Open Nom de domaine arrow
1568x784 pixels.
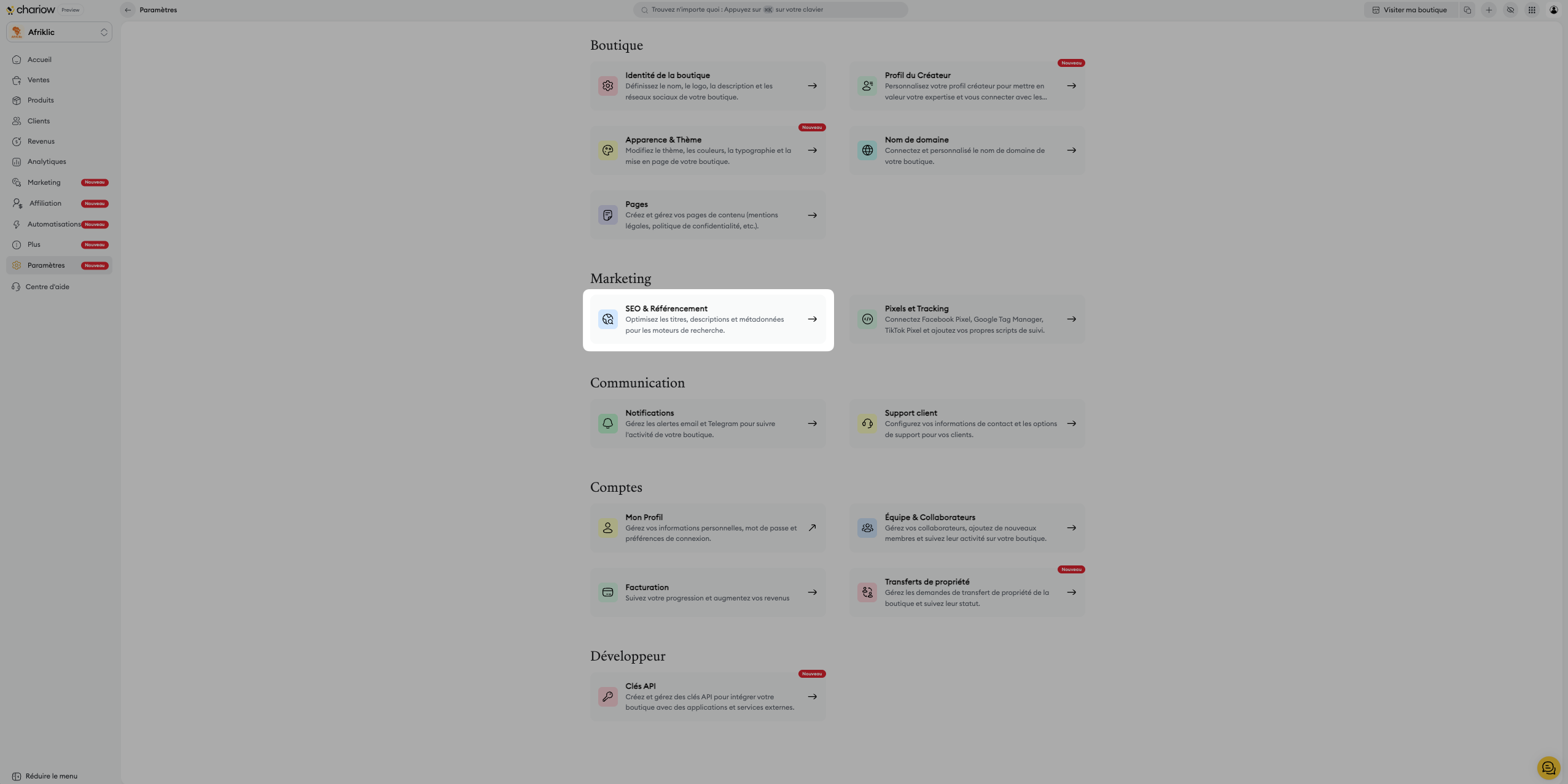coord(1071,150)
